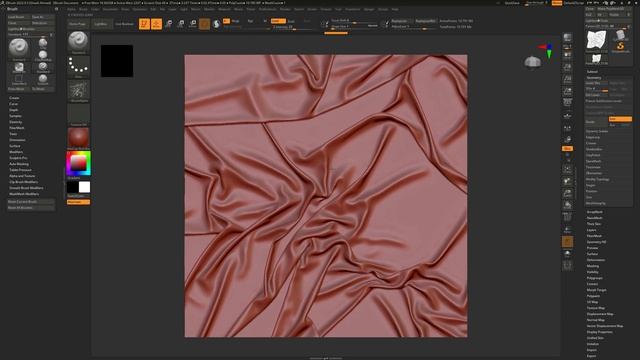Toggle the Zadd mode button
The height and width of the screenshot is (360, 640).
point(278,21)
